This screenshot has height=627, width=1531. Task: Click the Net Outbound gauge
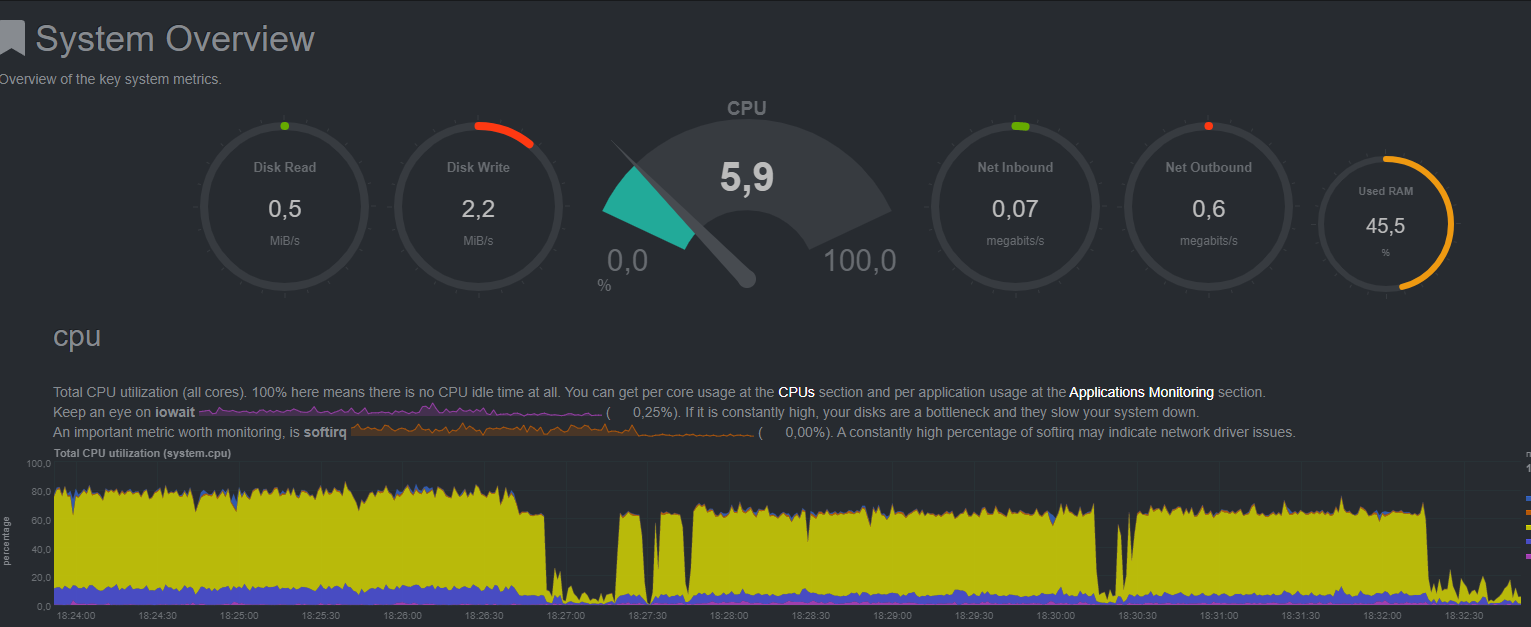point(1208,207)
